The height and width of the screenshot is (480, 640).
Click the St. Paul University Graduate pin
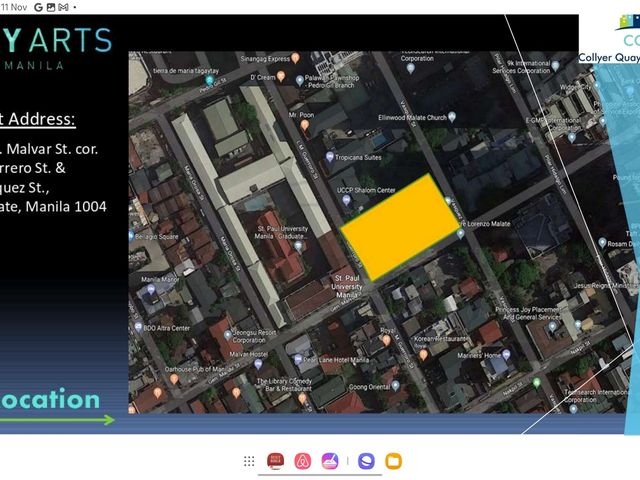tap(299, 246)
